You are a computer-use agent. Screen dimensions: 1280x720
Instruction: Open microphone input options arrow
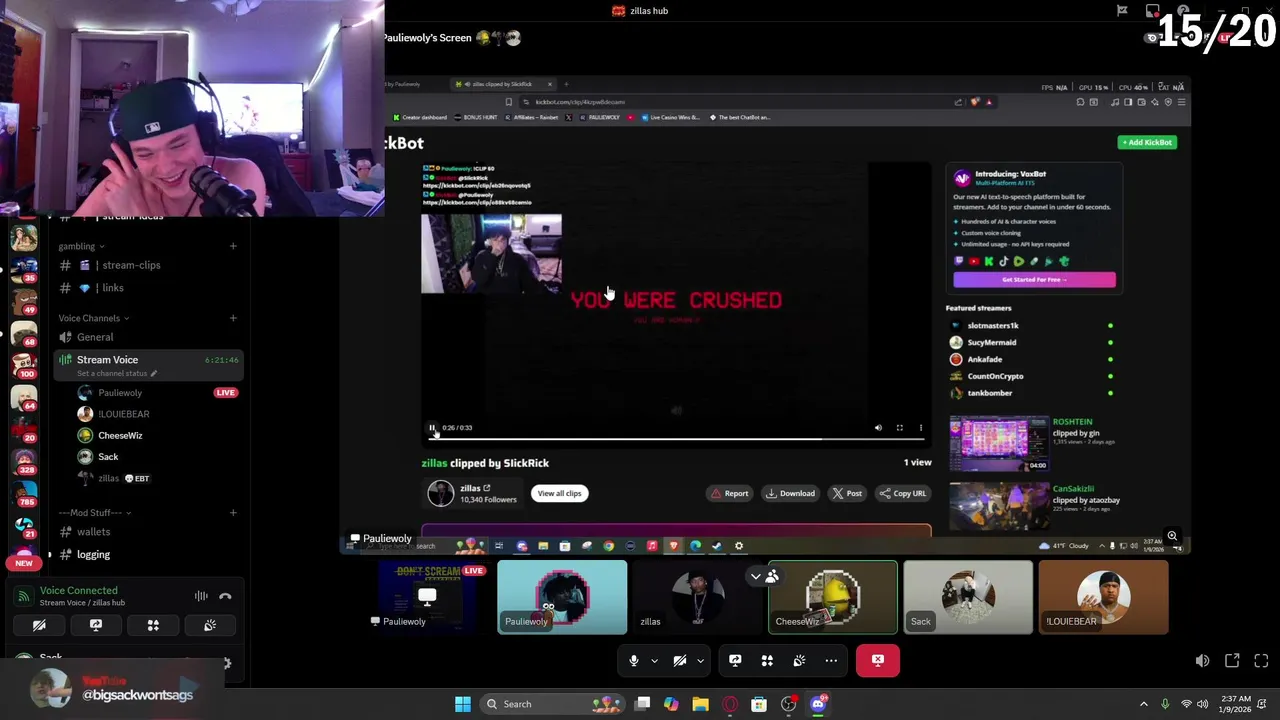(x=654, y=660)
